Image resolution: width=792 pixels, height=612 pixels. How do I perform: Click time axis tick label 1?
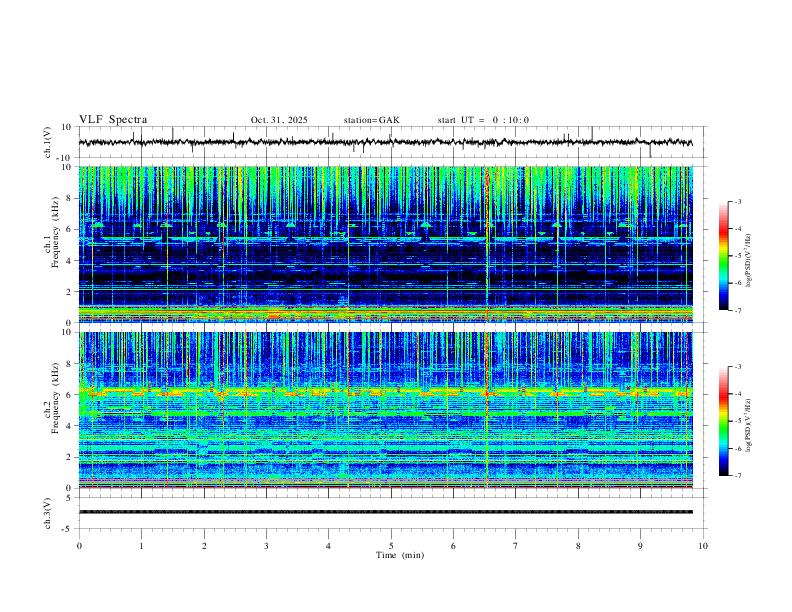click(141, 546)
